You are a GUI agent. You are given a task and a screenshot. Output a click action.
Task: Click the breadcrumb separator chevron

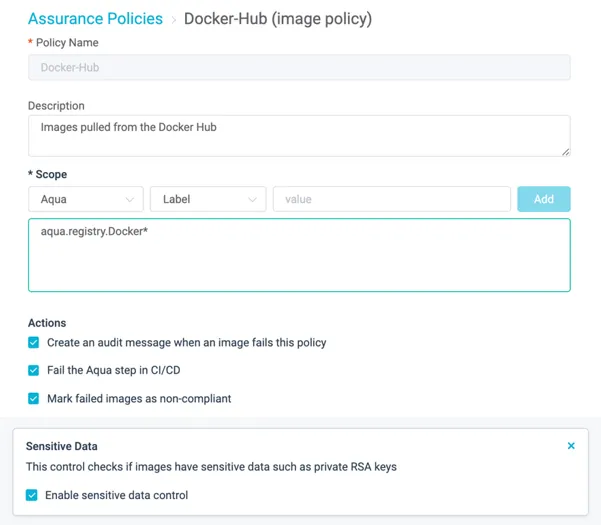click(x=174, y=20)
